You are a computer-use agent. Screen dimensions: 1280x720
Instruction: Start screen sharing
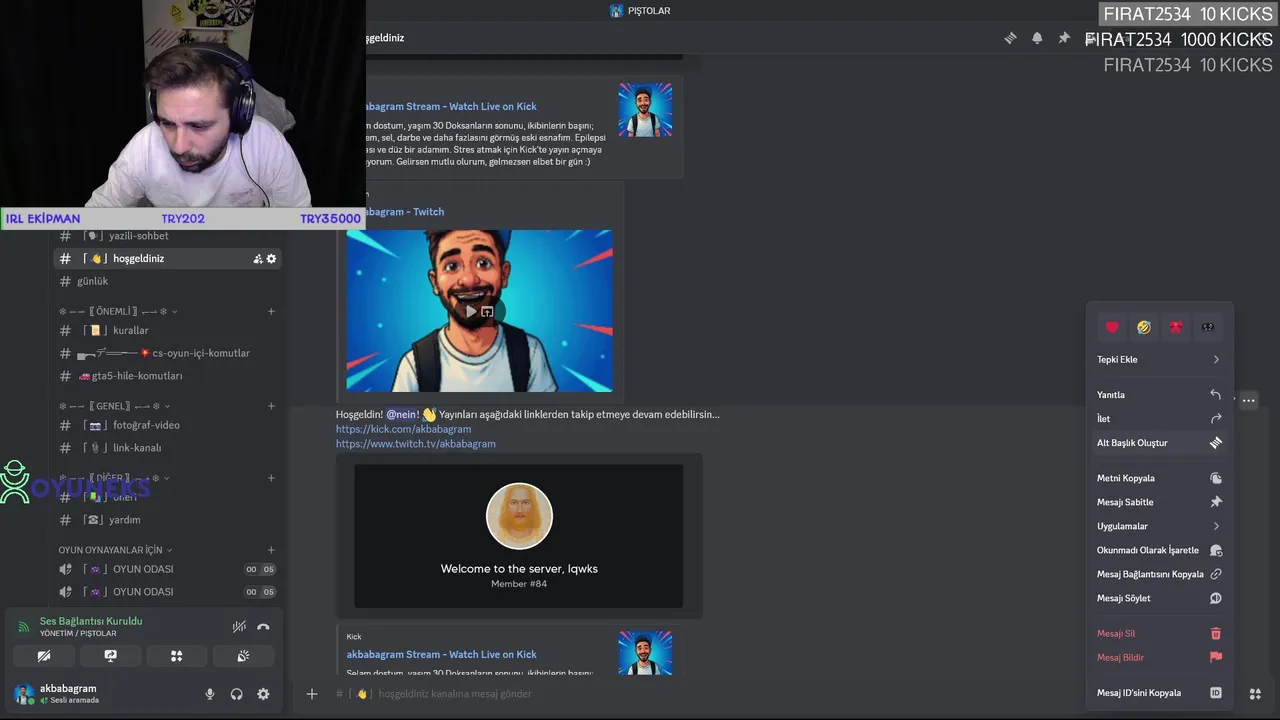pyautogui.click(x=110, y=656)
